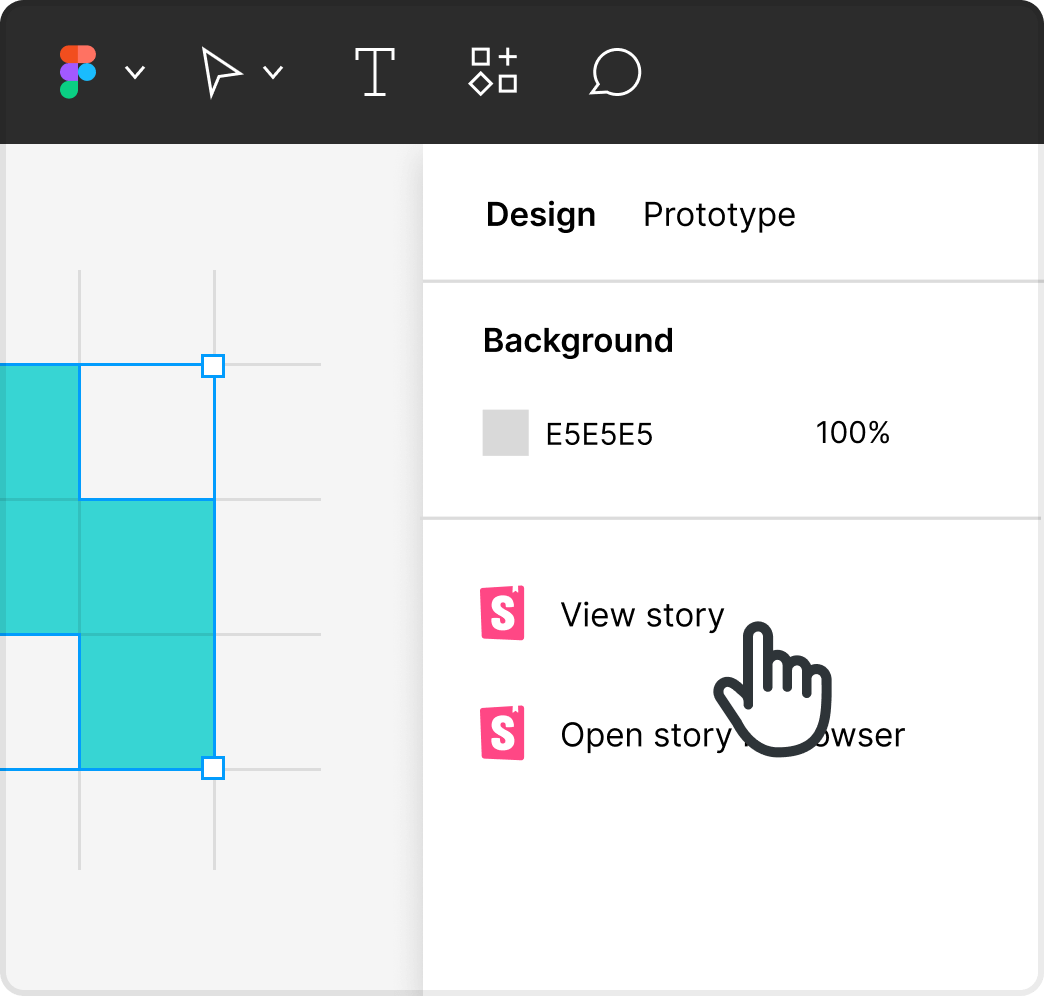Expand the toolbar selection tool dropdown arrow

tap(273, 74)
